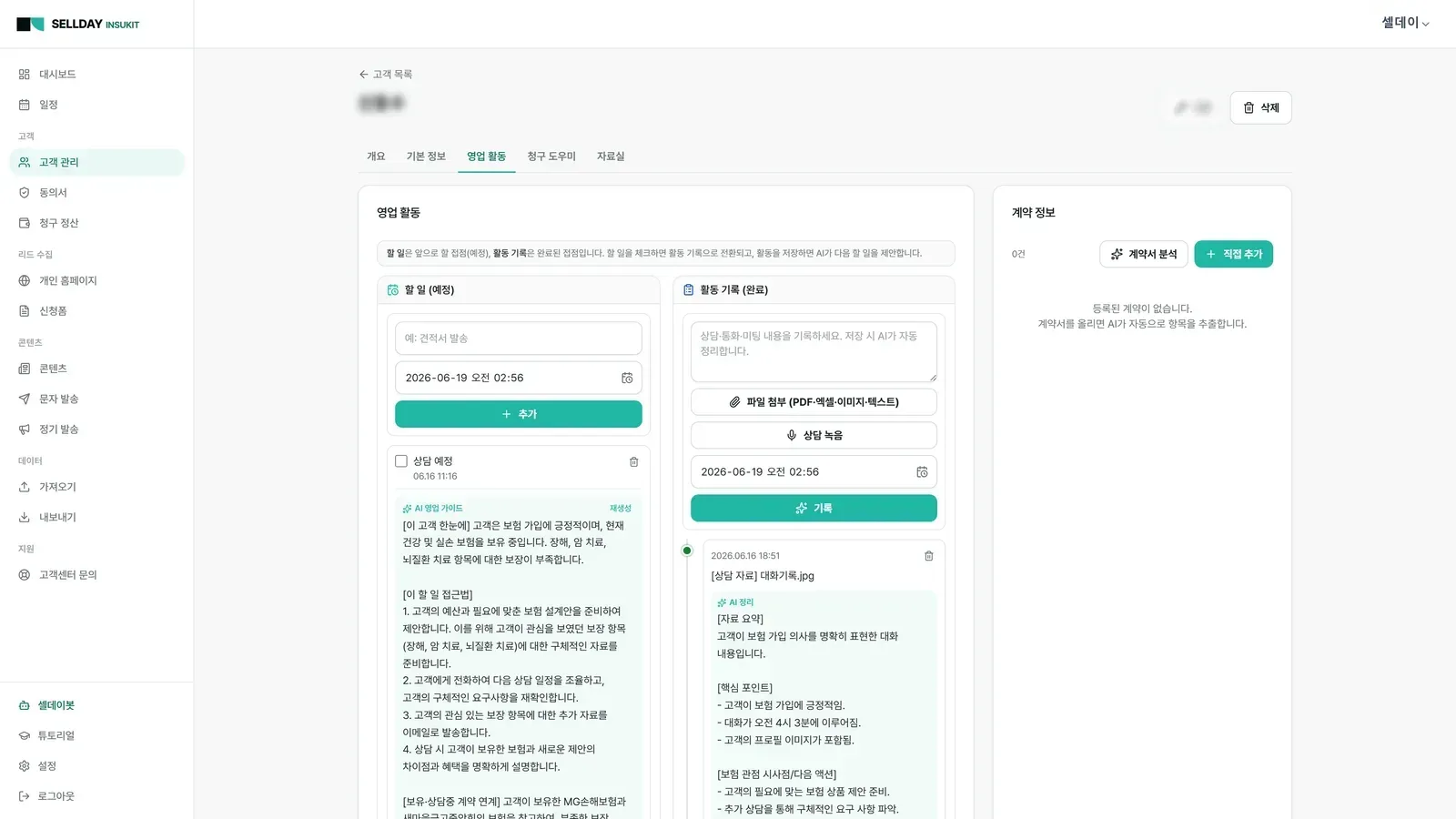
Task: Open the 동의서 sidebar item
Action: [x=96, y=193]
